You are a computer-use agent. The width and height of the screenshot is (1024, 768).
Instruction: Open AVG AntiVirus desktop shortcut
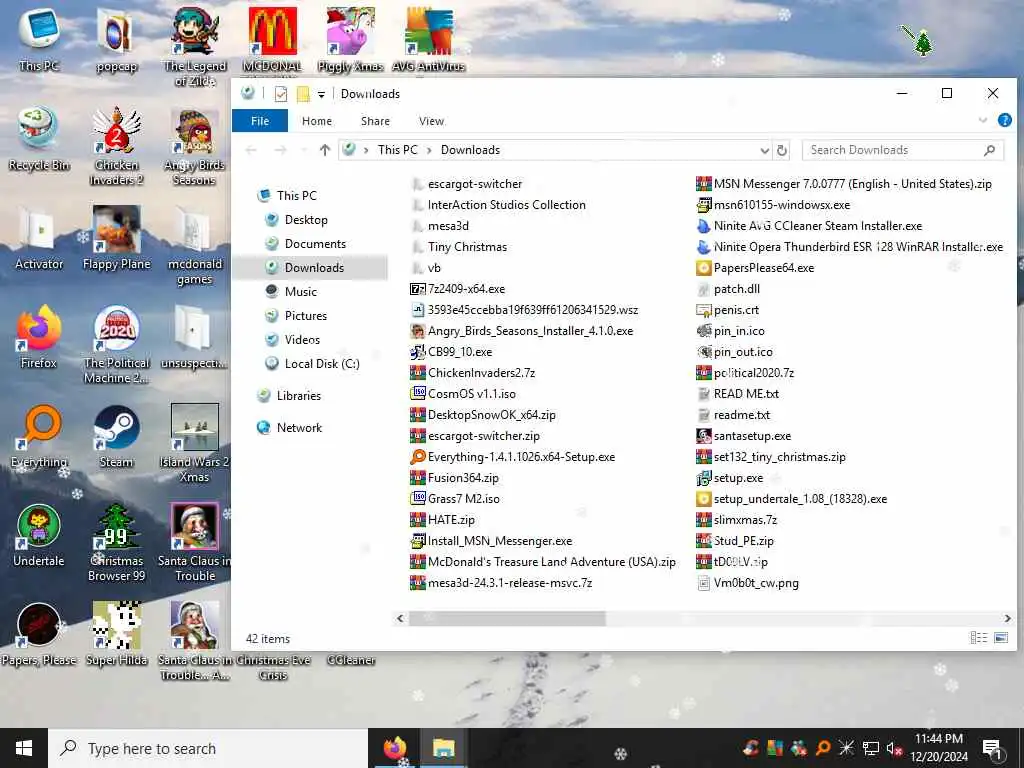pos(428,41)
